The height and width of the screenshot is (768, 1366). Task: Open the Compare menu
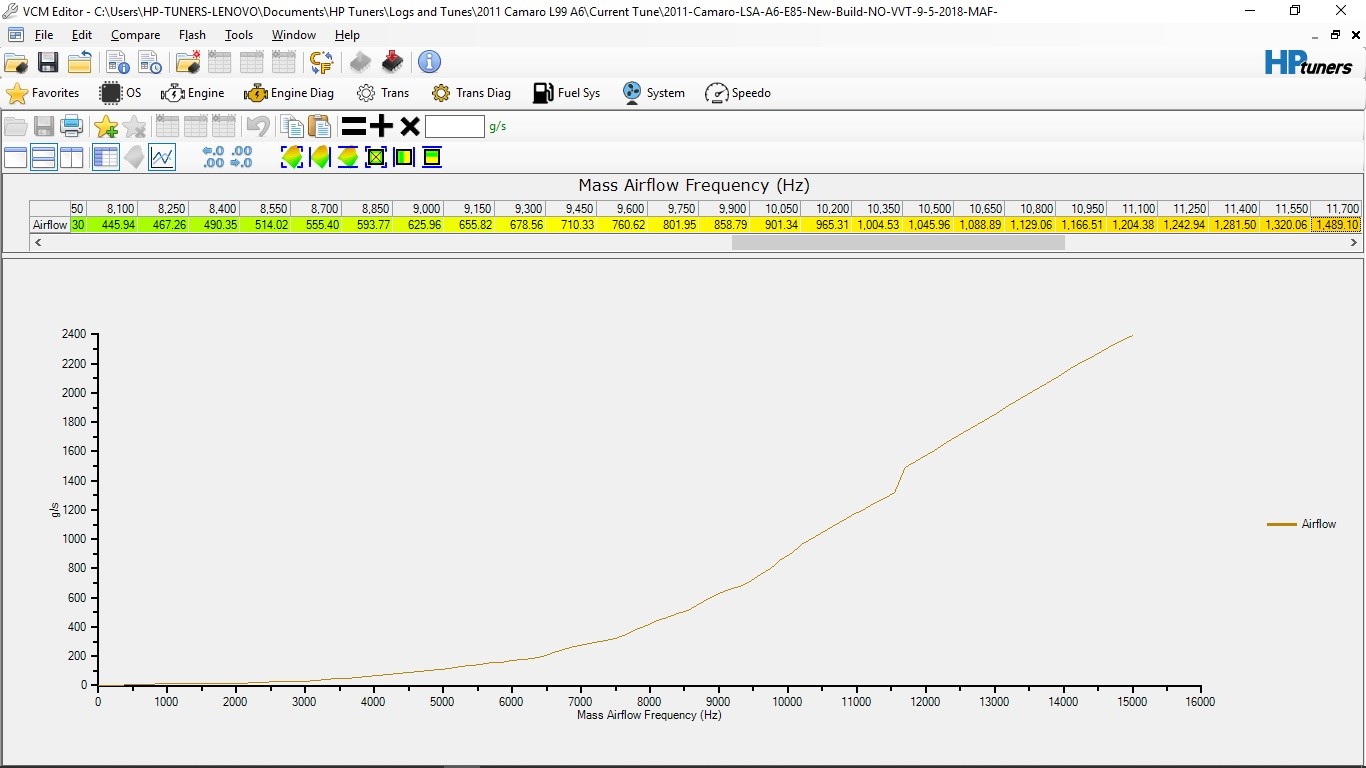tap(135, 35)
